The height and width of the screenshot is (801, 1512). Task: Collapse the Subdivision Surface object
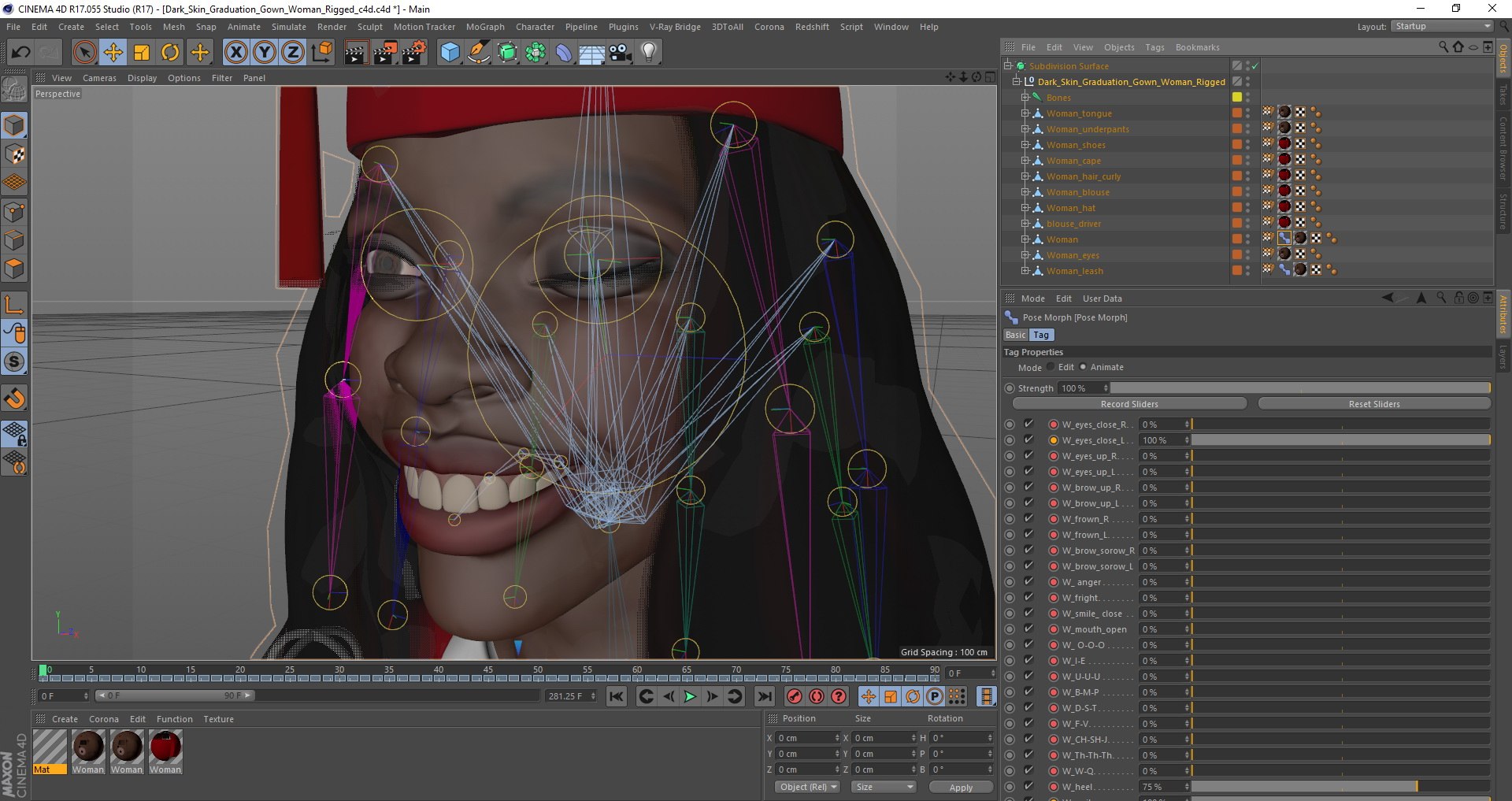coord(1008,66)
